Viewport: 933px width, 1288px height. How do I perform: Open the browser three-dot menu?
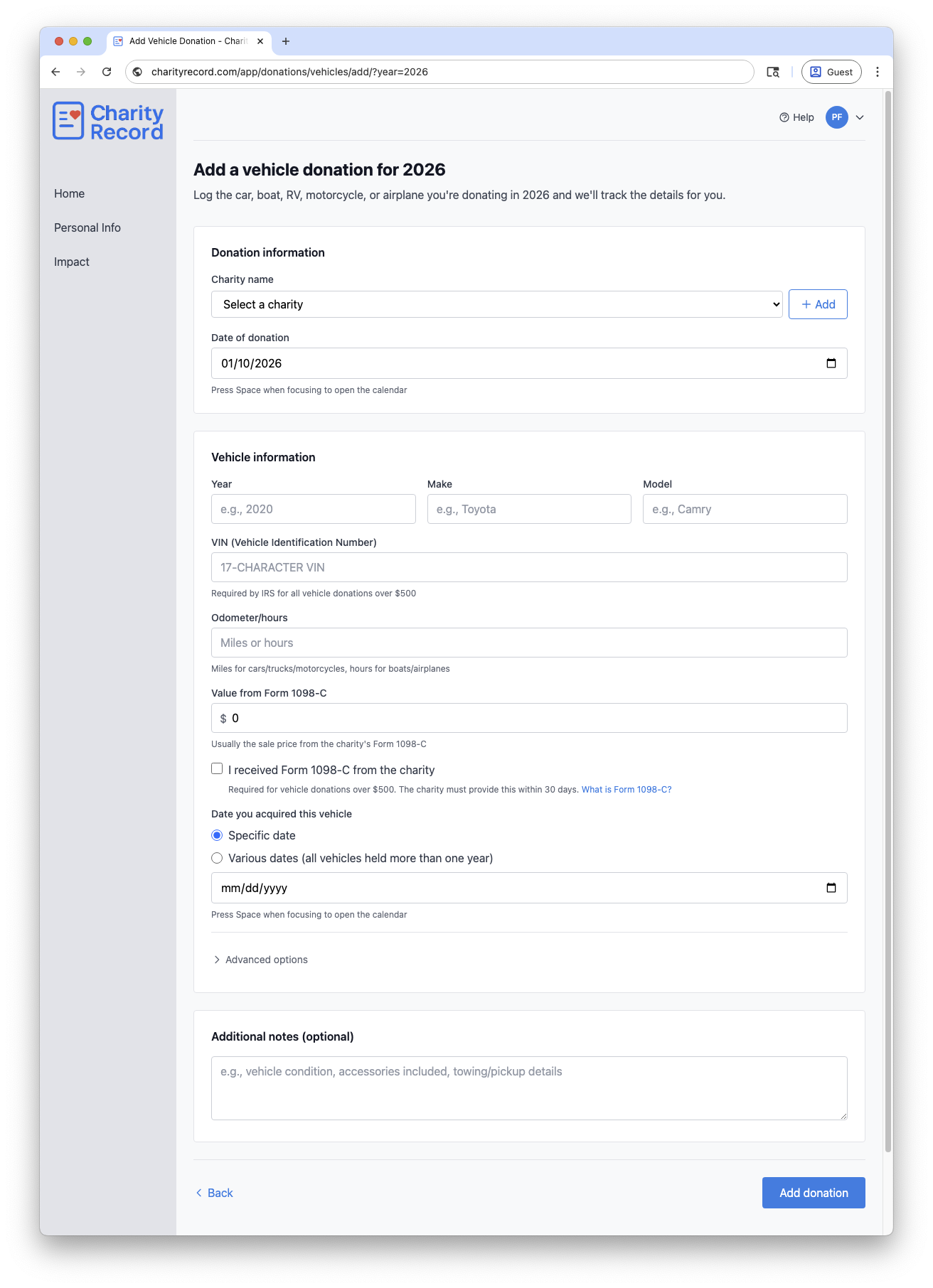[x=878, y=72]
